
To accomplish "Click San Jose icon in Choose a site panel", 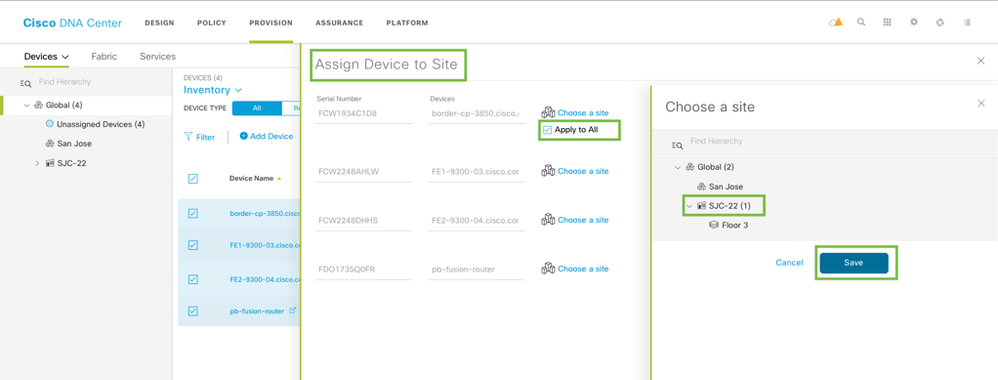I will [x=701, y=186].
